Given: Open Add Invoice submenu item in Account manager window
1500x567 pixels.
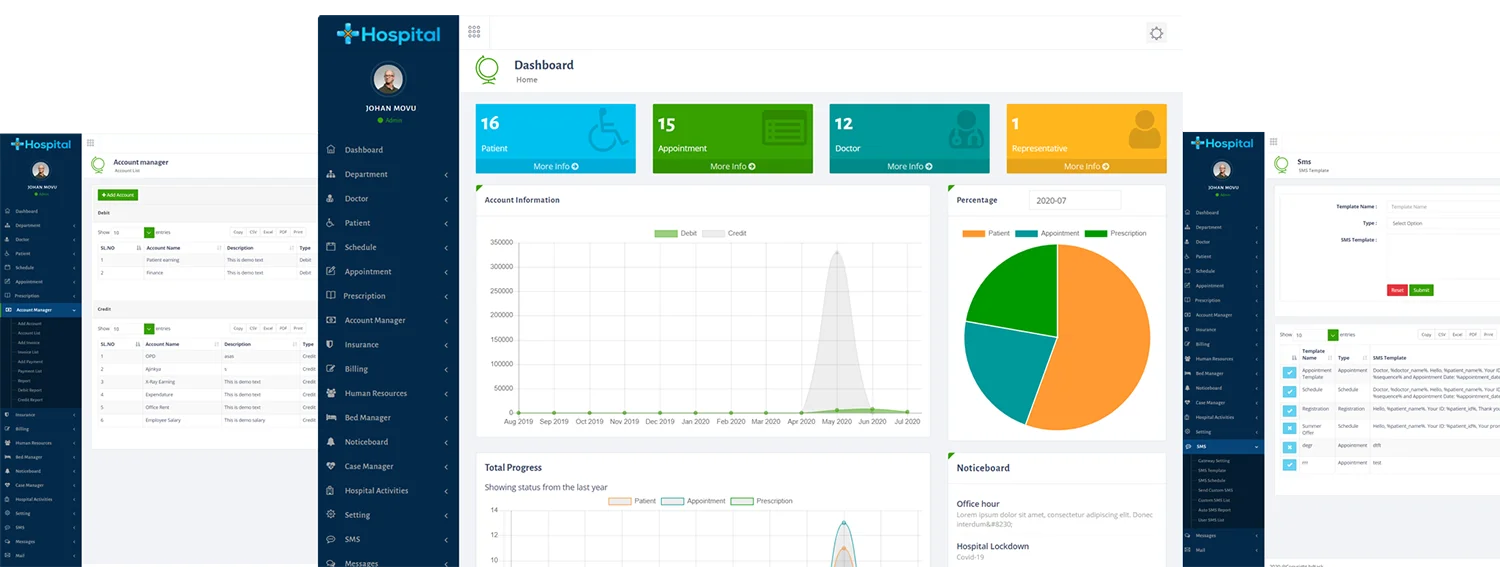Looking at the screenshot, I should coord(28,343).
